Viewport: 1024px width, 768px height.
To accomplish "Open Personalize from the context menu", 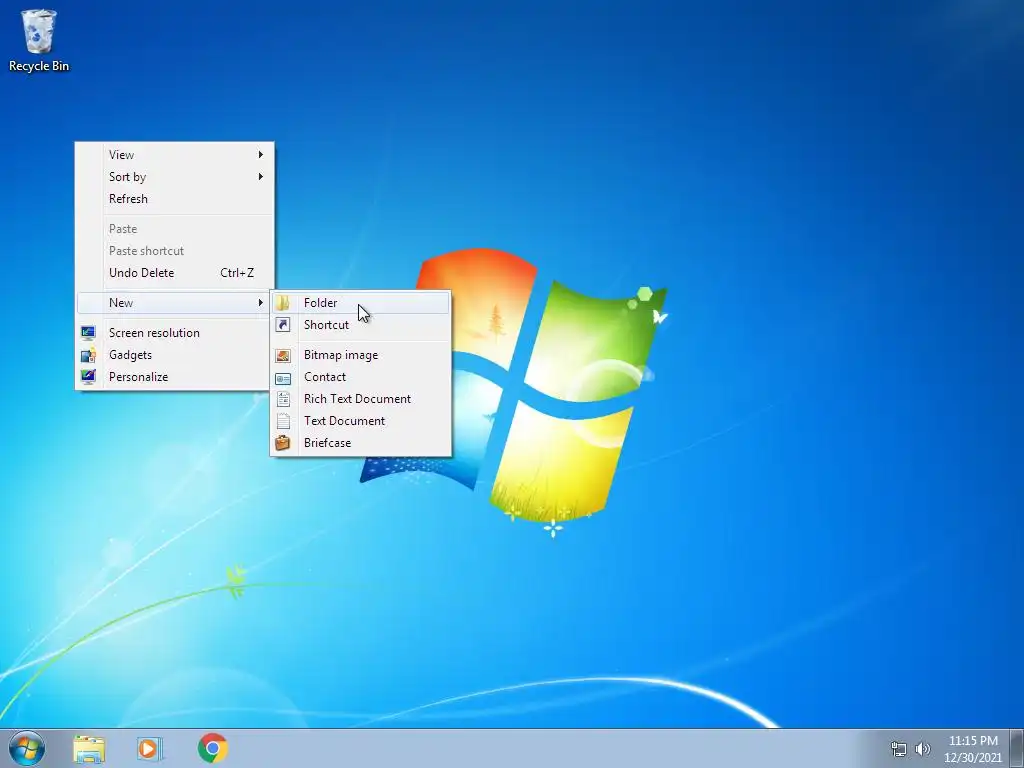I will click(174, 377).
